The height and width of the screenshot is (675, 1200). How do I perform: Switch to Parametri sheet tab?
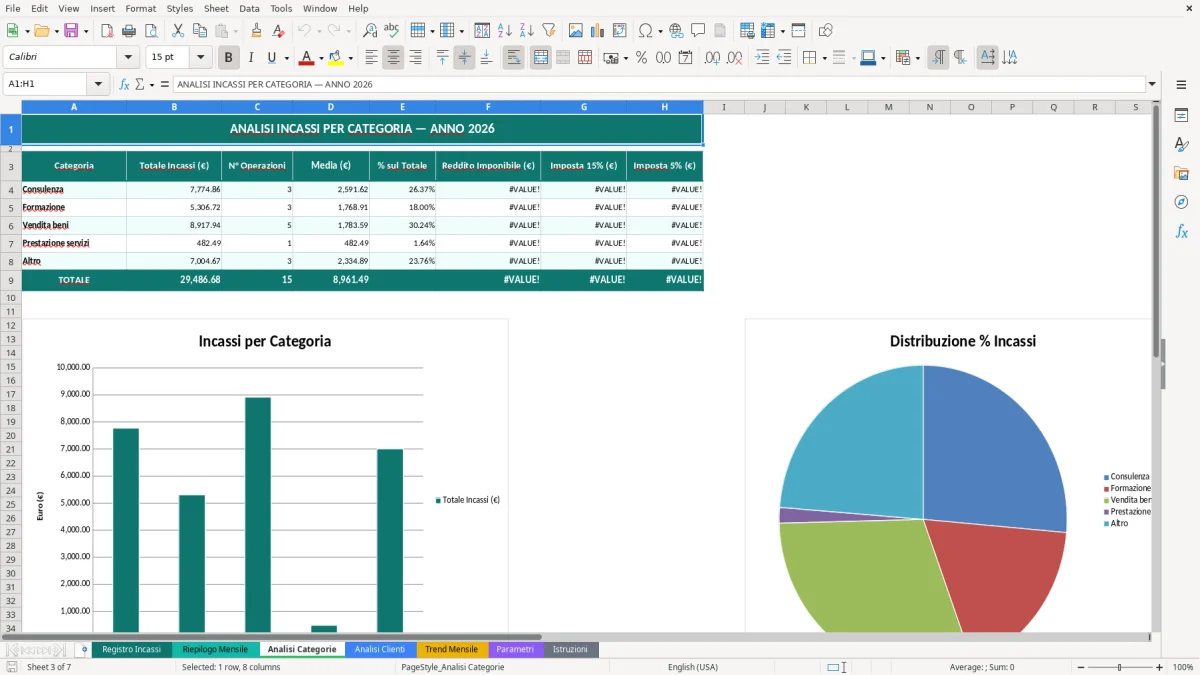pos(515,650)
